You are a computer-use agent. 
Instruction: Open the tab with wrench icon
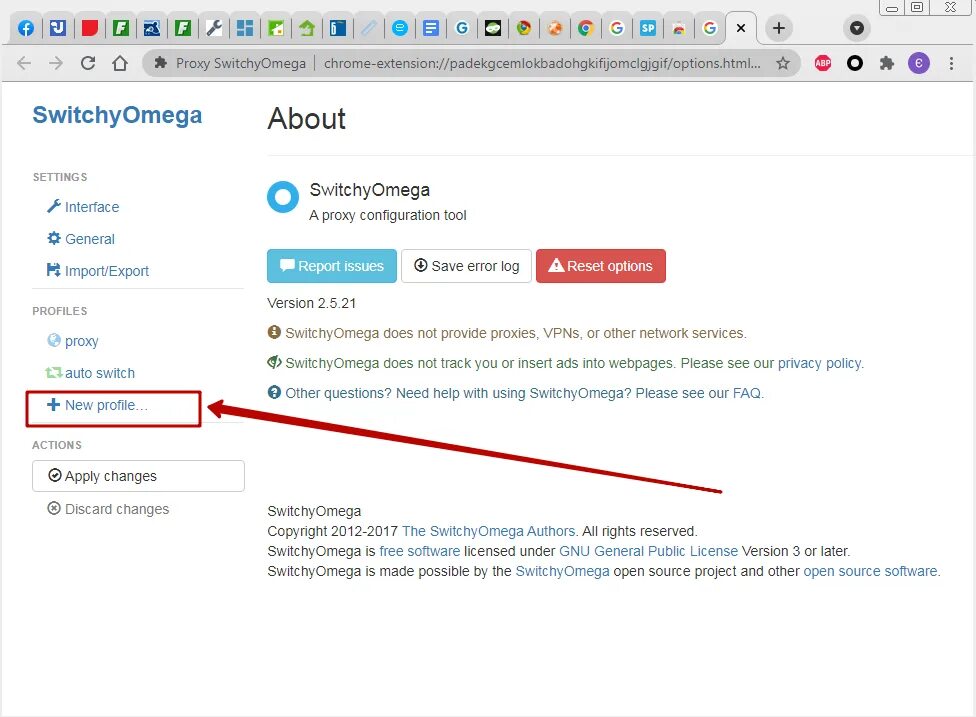click(214, 28)
